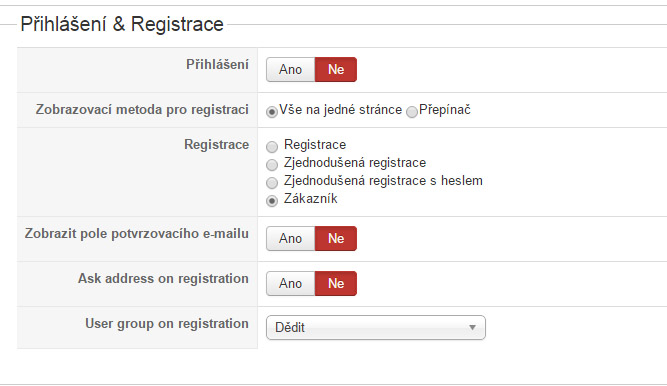
Task: Click the Přihlášení & Registrace heading
Action: point(122,24)
